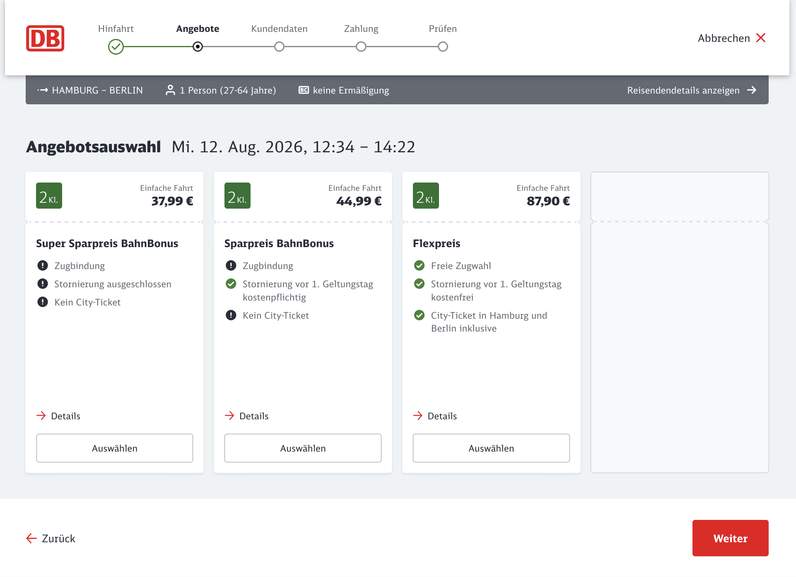Click the warning icon by Sparpreis BahnBonus Kein City-Ticket

pos(231,315)
